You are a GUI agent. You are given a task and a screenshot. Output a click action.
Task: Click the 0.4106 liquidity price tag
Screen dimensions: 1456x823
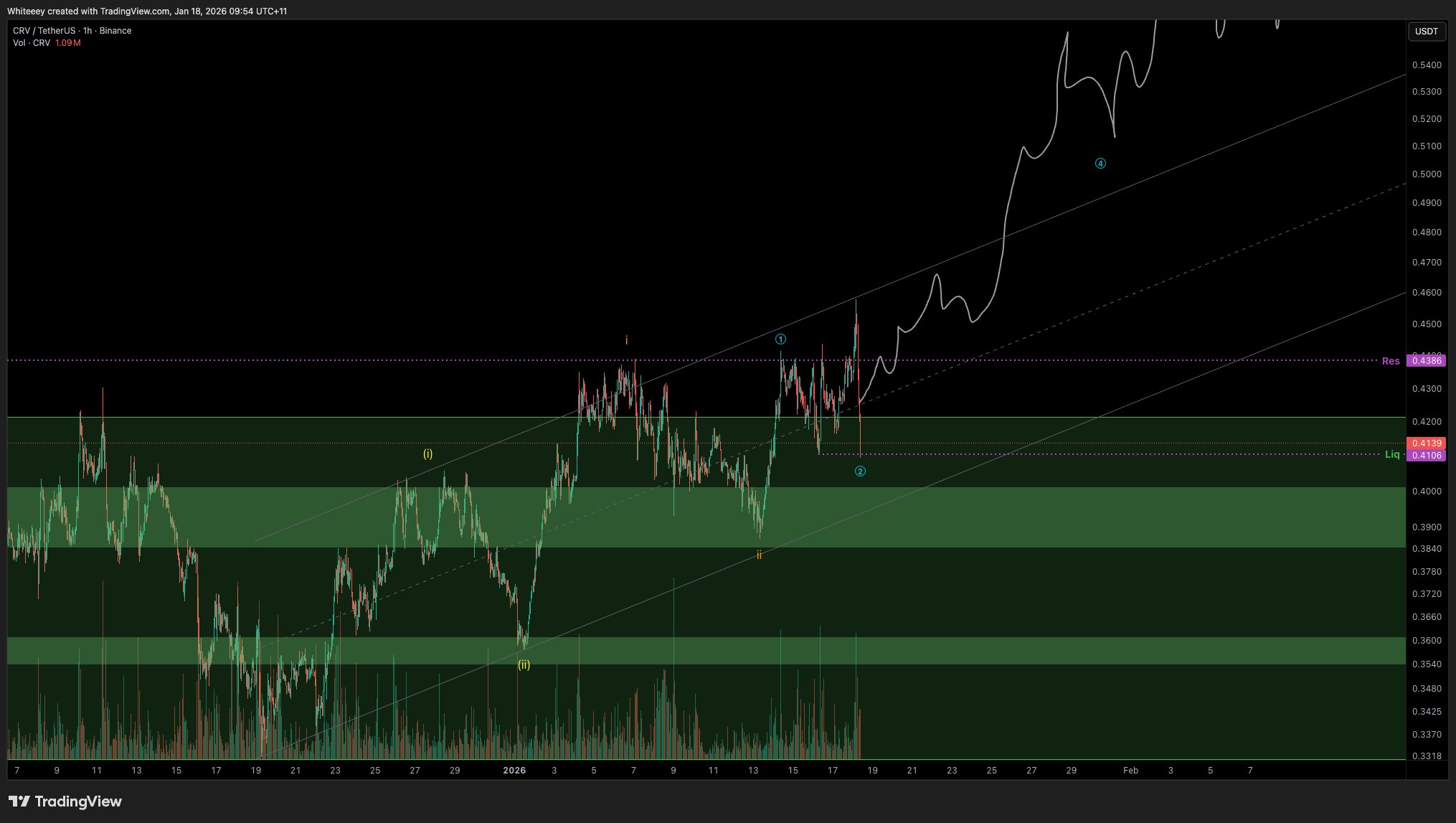click(x=1426, y=456)
